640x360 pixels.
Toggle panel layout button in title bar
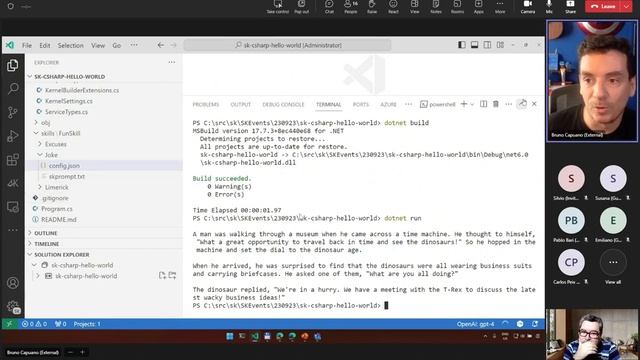click(x=474, y=45)
